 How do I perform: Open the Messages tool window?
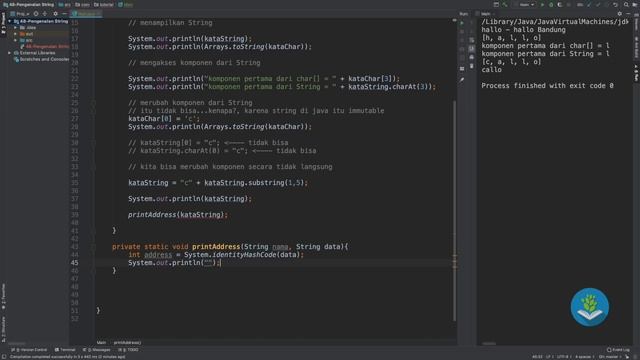click(x=97, y=350)
